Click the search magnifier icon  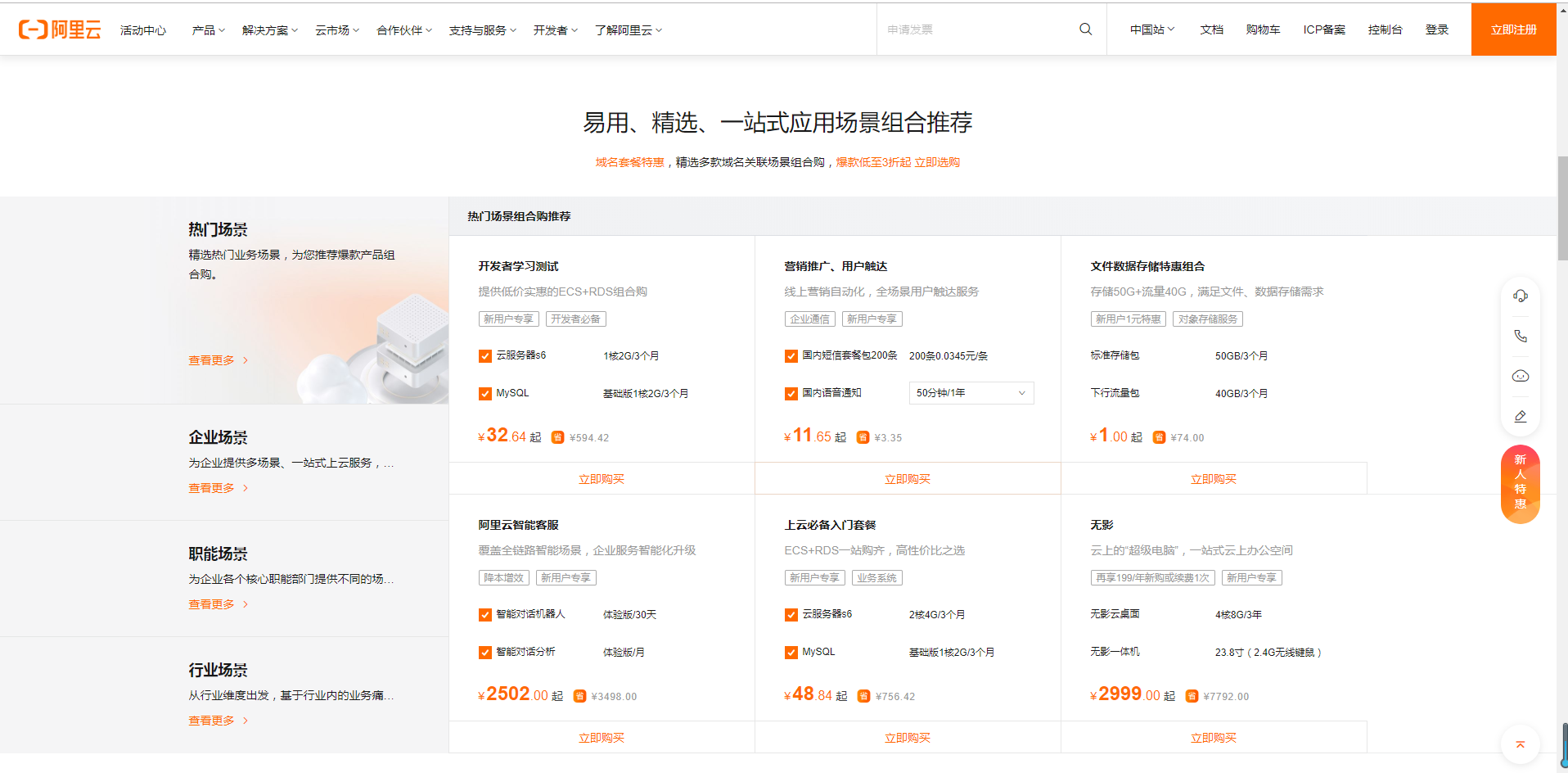(1085, 29)
